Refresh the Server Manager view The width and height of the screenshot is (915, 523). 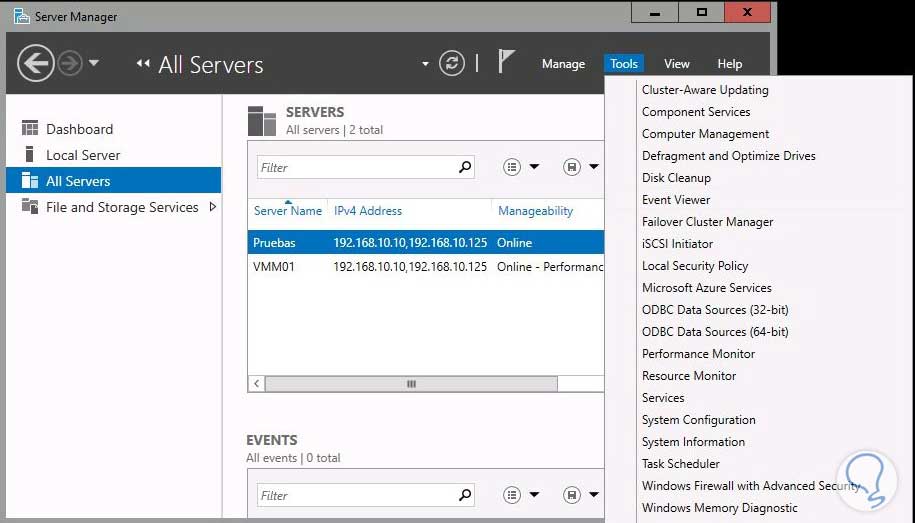click(x=452, y=63)
